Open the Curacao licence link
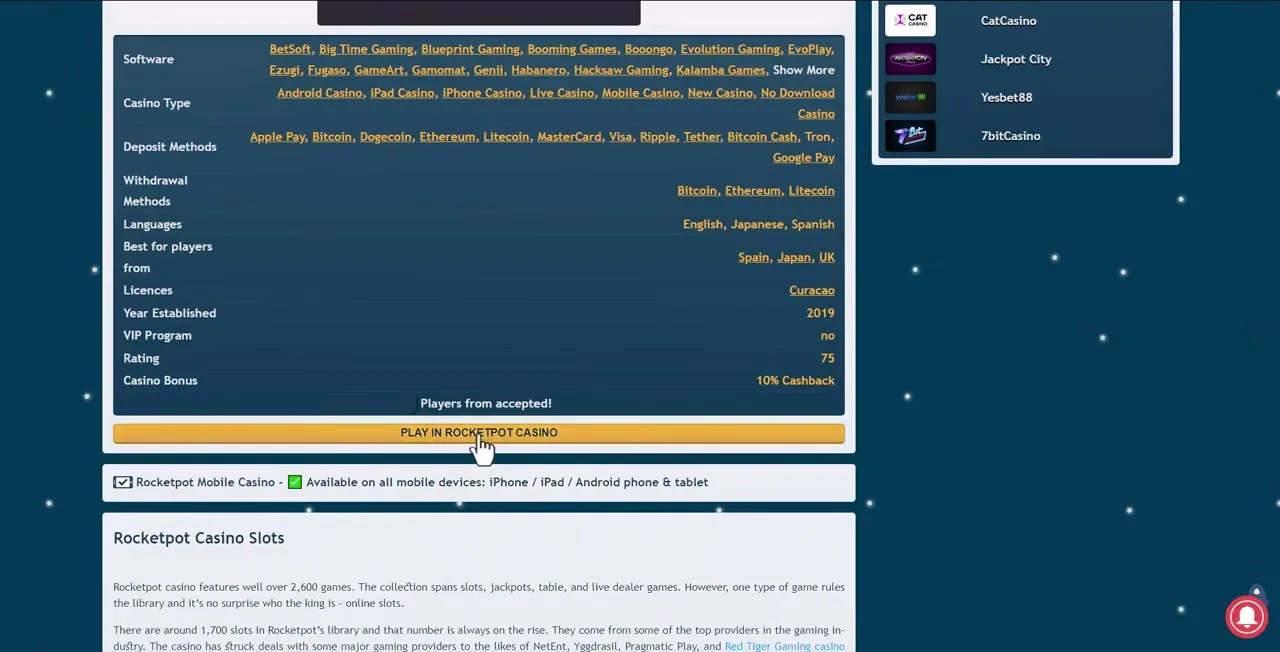 [x=812, y=291]
